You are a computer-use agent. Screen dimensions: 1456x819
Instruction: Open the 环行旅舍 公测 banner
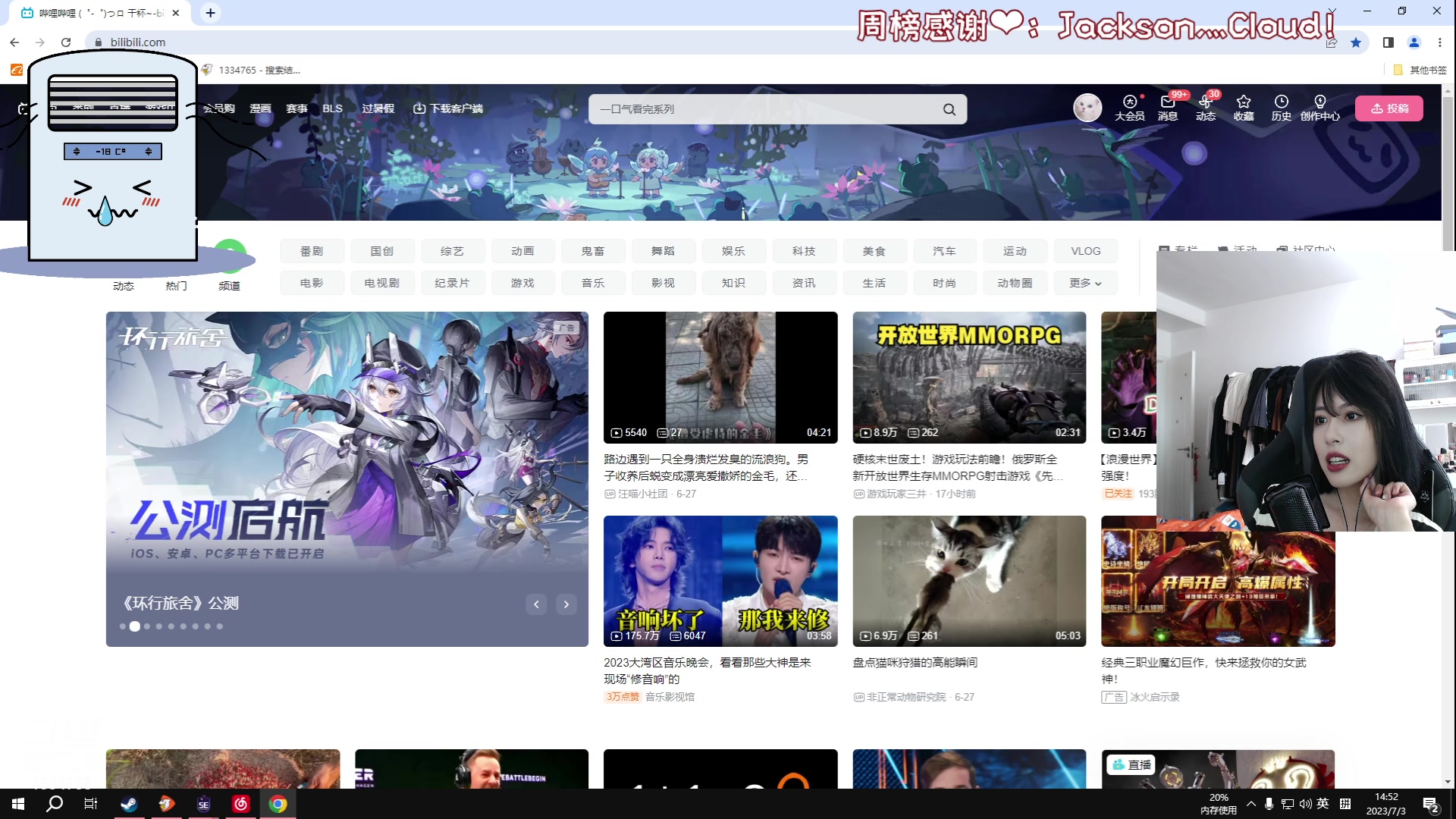(x=347, y=479)
